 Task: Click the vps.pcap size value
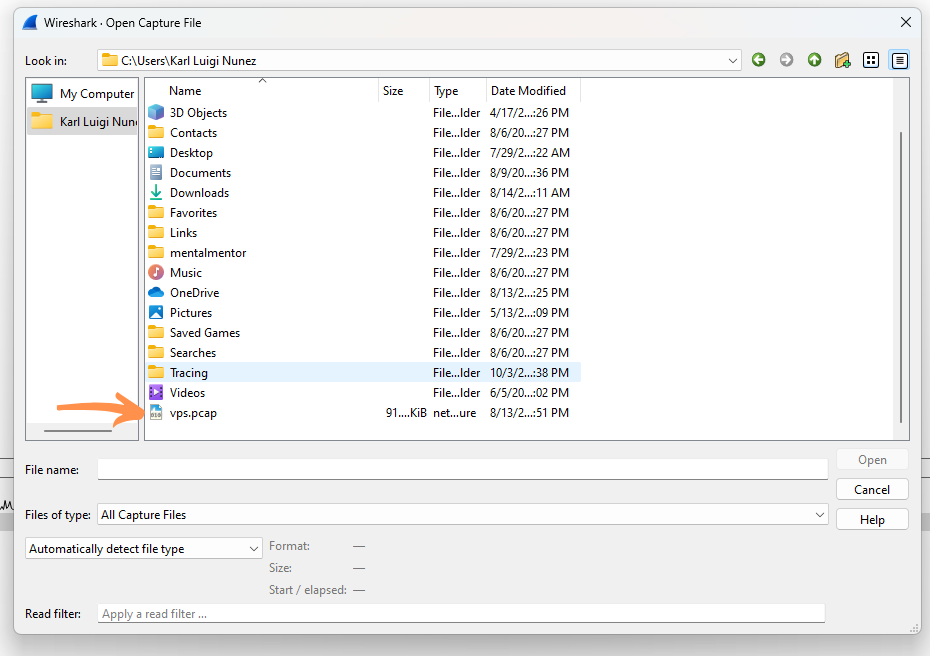click(406, 413)
